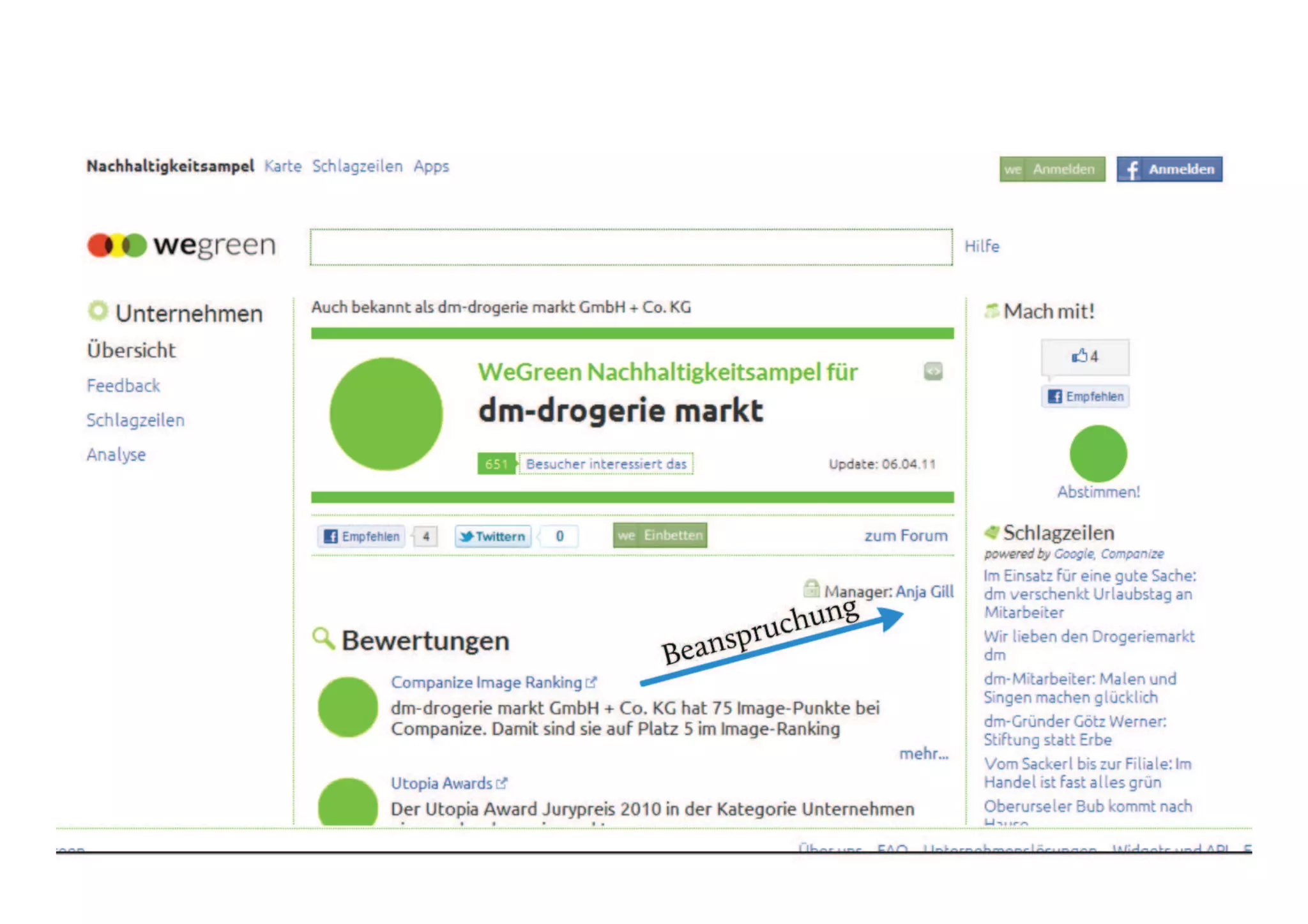Open the Apps navigation item
This screenshot has height=924, width=1308.
431,167
